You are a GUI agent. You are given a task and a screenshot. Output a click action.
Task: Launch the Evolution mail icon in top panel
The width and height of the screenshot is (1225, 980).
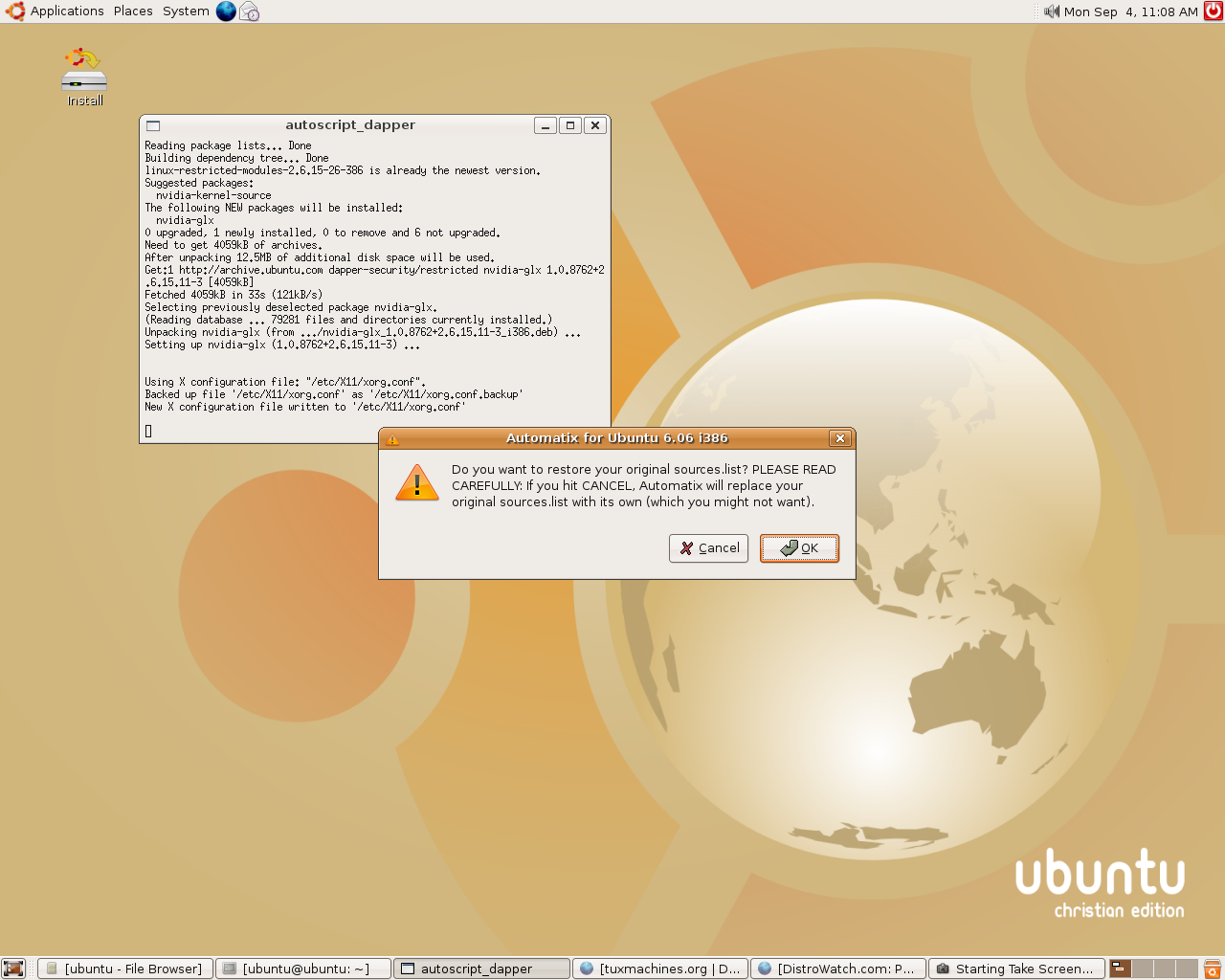pos(250,11)
